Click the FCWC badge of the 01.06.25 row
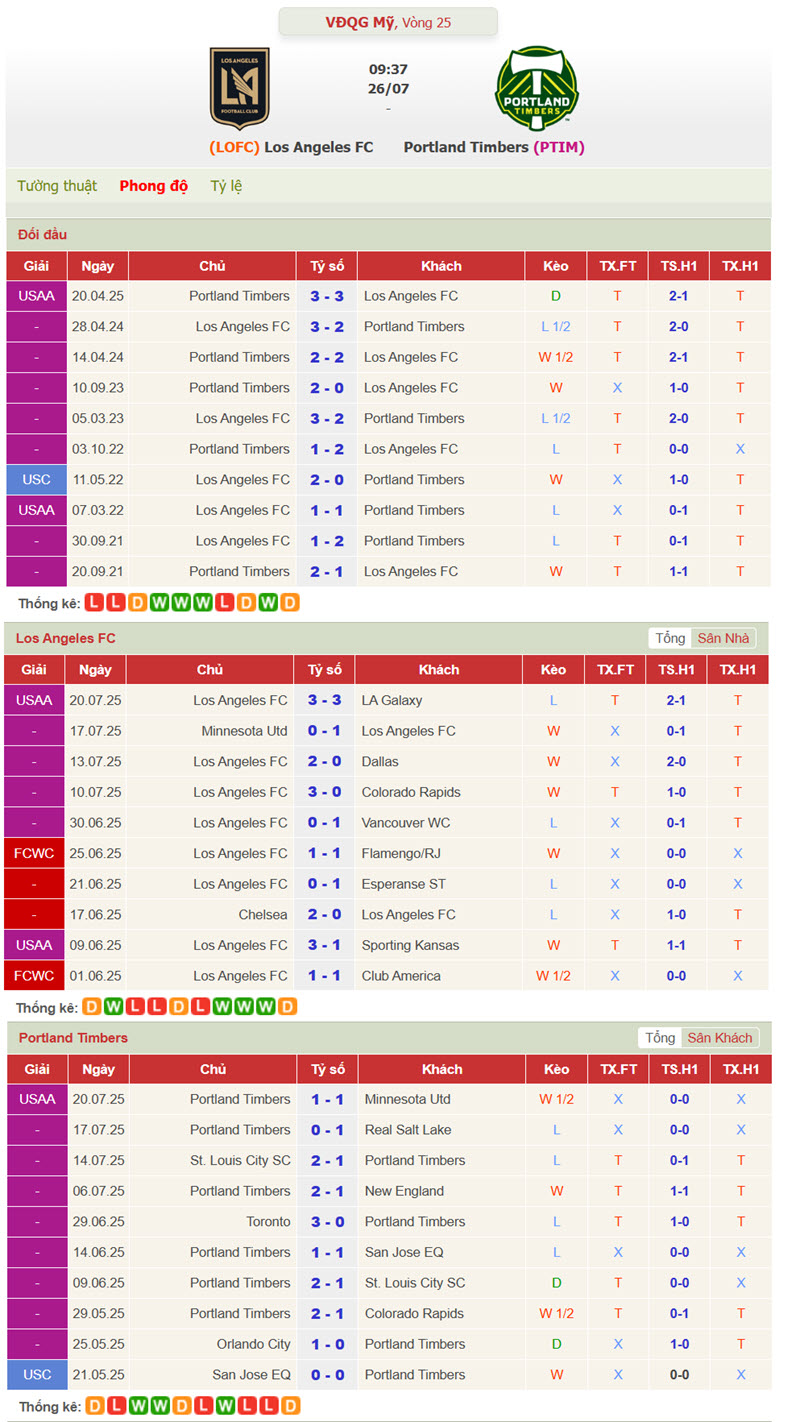800x1422 pixels. pos(34,976)
